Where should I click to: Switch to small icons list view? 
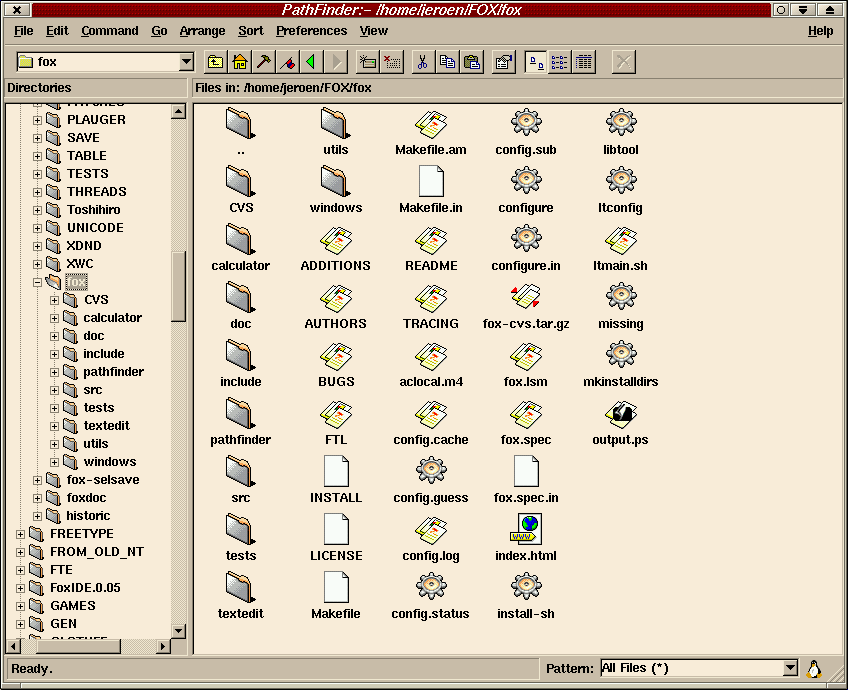[x=559, y=62]
